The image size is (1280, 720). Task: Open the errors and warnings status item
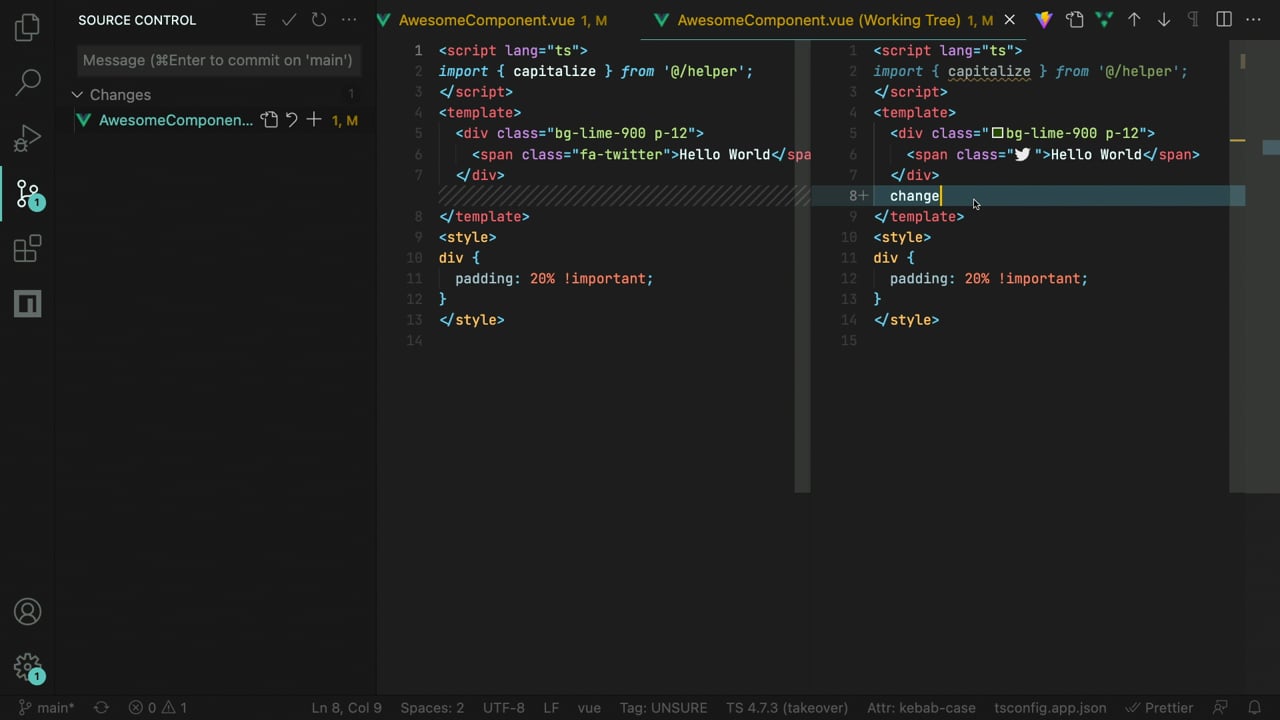pos(157,708)
